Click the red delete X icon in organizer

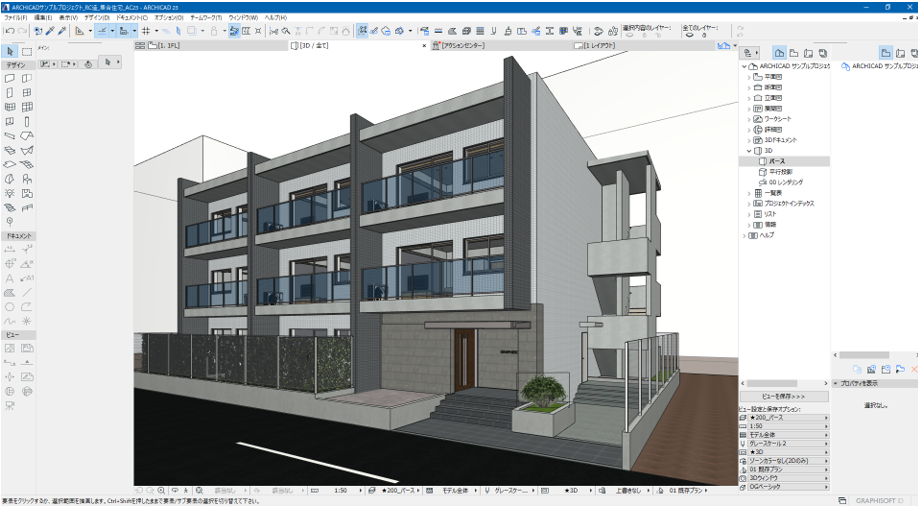click(914, 369)
